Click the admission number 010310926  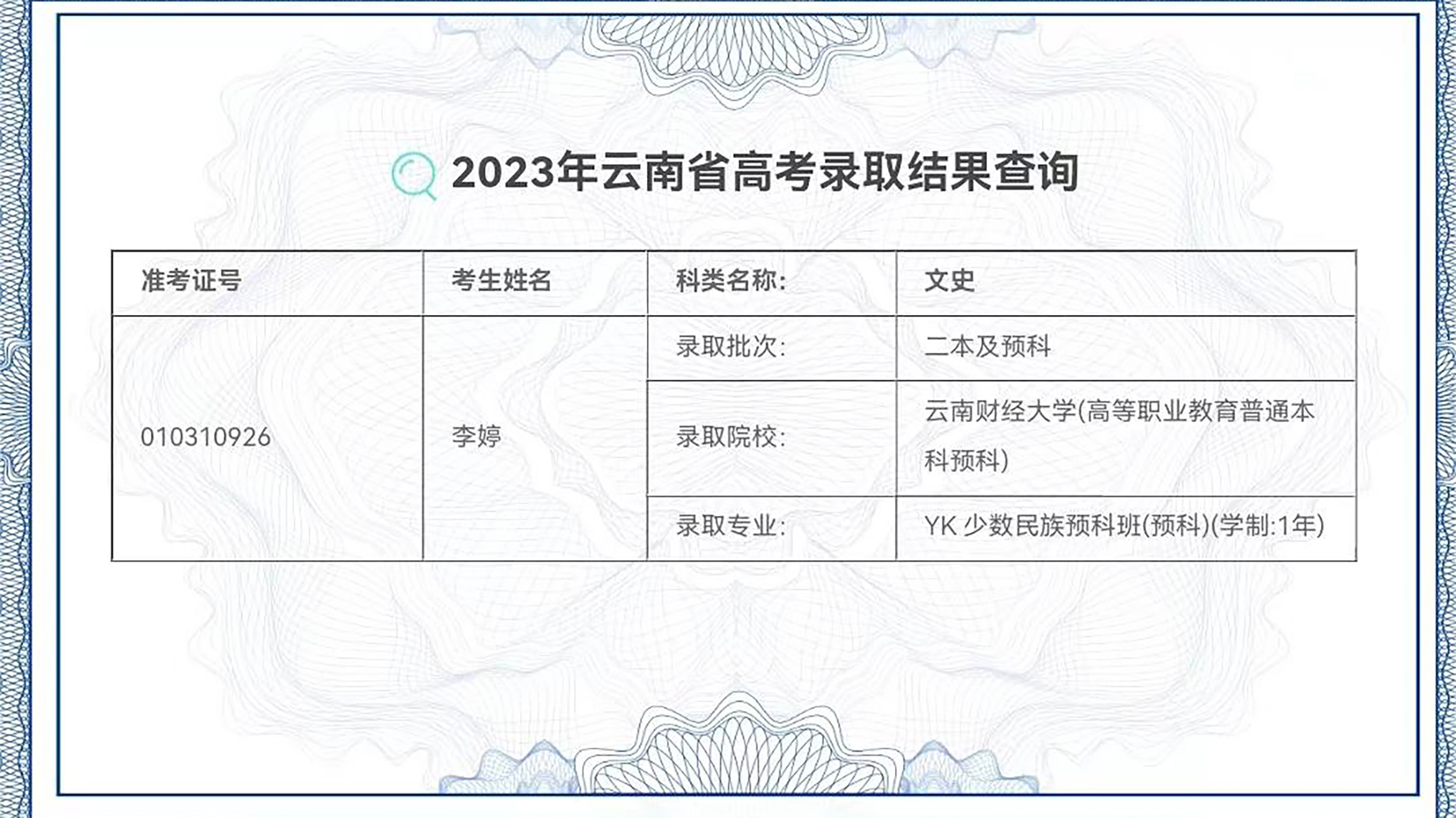coord(206,437)
